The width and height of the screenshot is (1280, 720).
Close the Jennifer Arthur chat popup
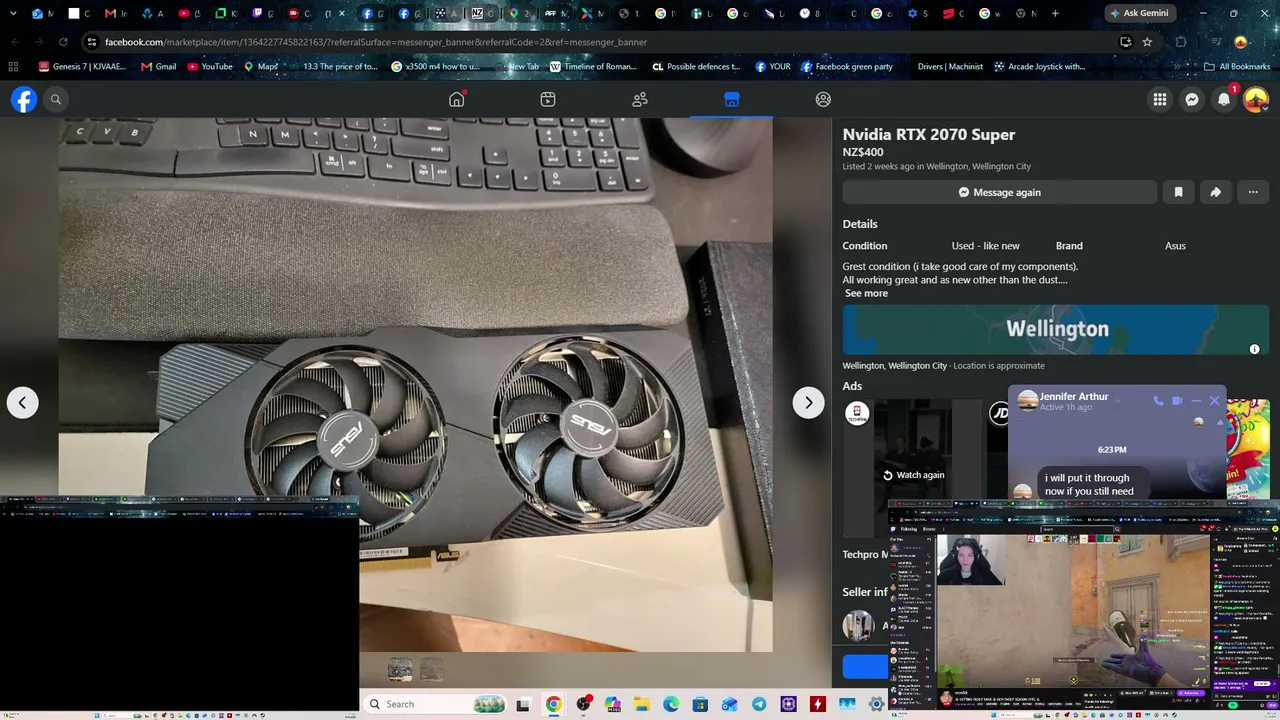(x=1215, y=401)
